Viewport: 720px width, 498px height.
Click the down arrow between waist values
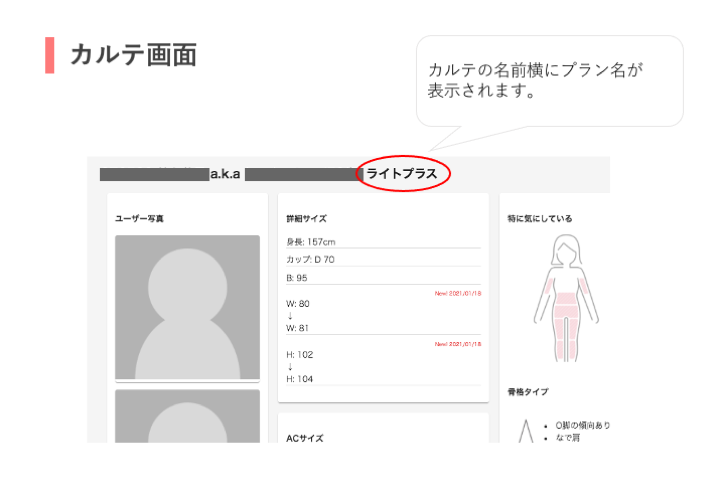point(290,315)
